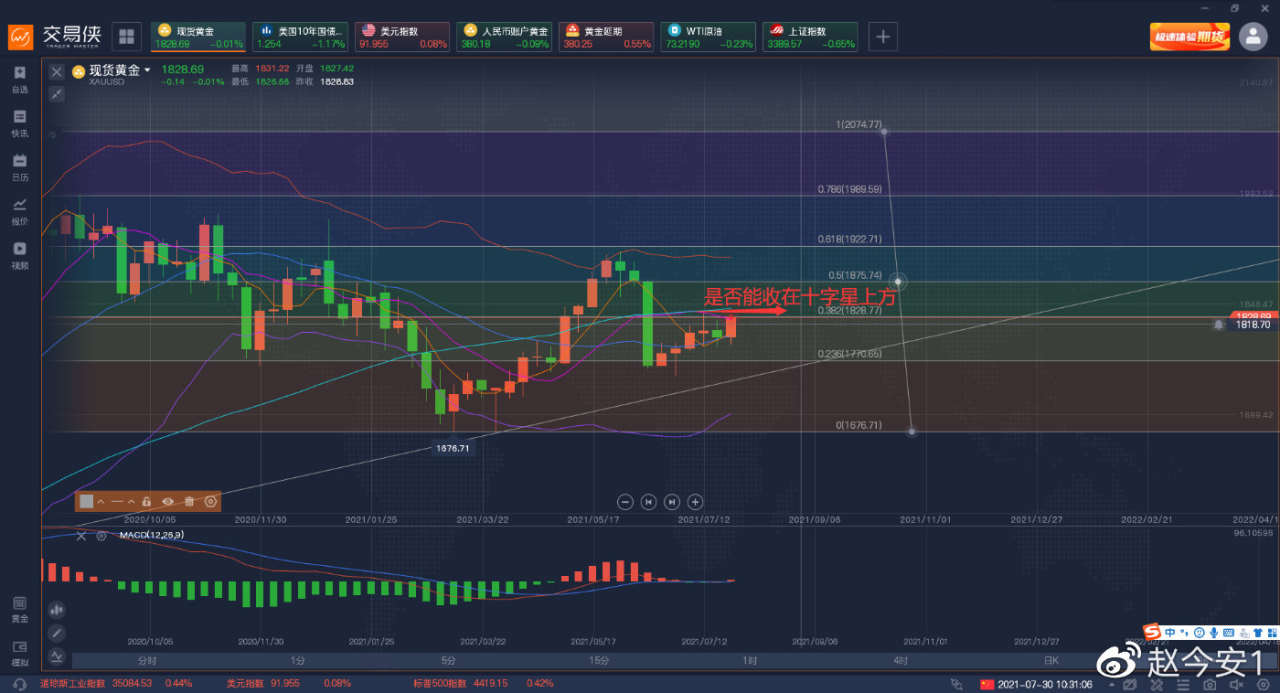Open the 视频 video sidebar icon
This screenshot has height=693, width=1280.
[20, 254]
